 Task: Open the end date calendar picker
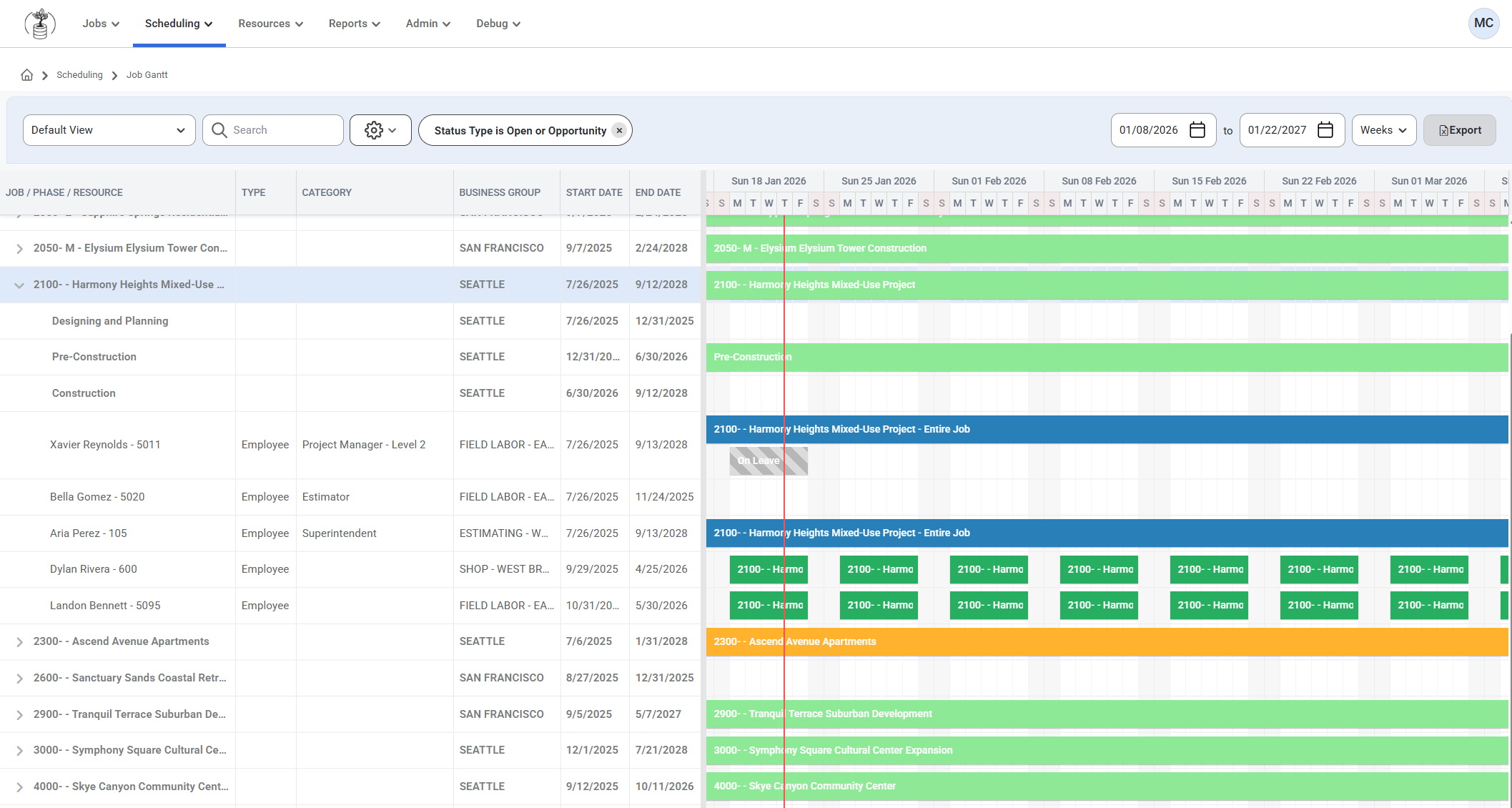pos(1325,130)
